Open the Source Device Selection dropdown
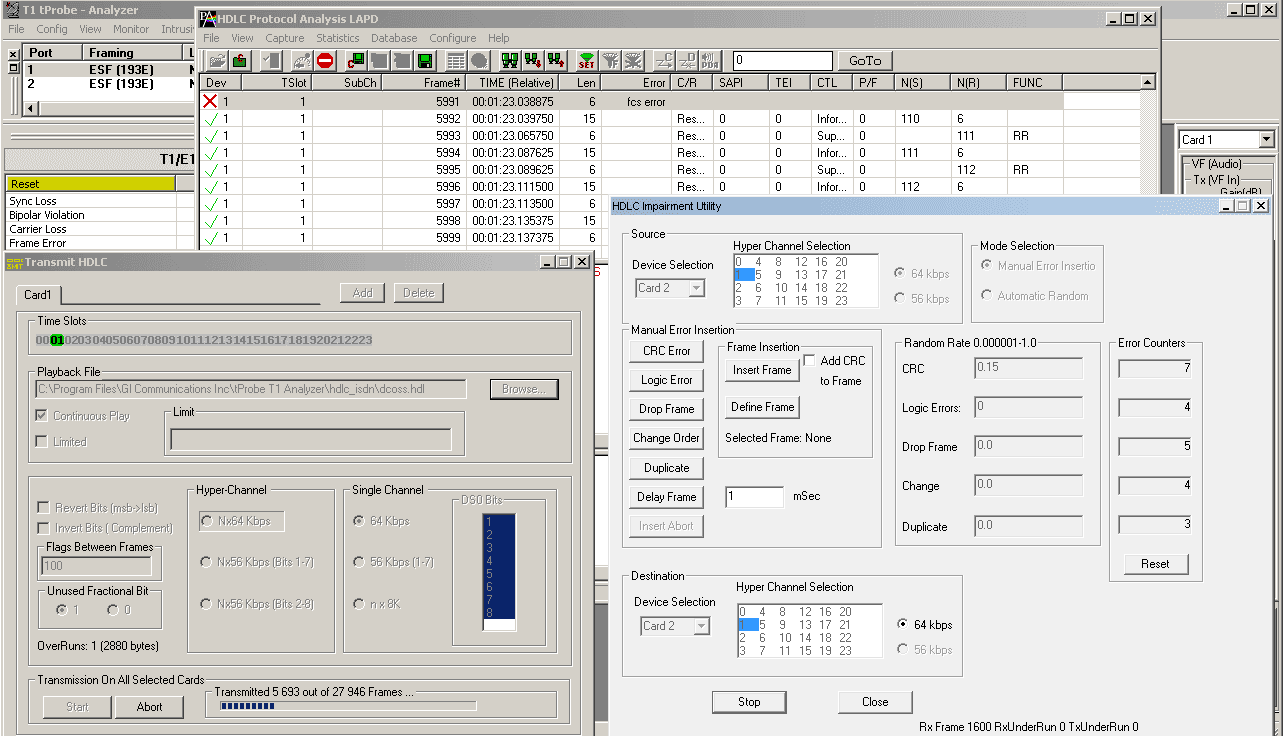Screen dimensions: 1283x736 (x=696, y=288)
